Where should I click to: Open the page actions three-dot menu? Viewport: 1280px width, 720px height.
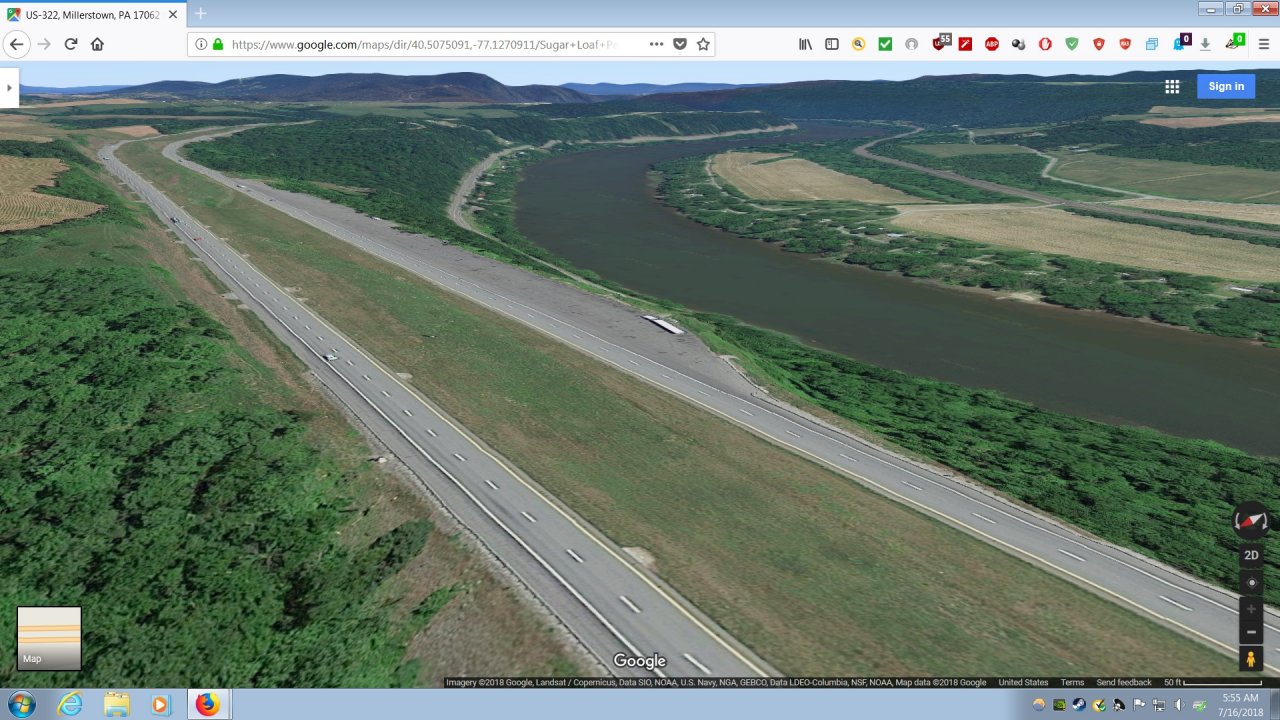point(656,44)
